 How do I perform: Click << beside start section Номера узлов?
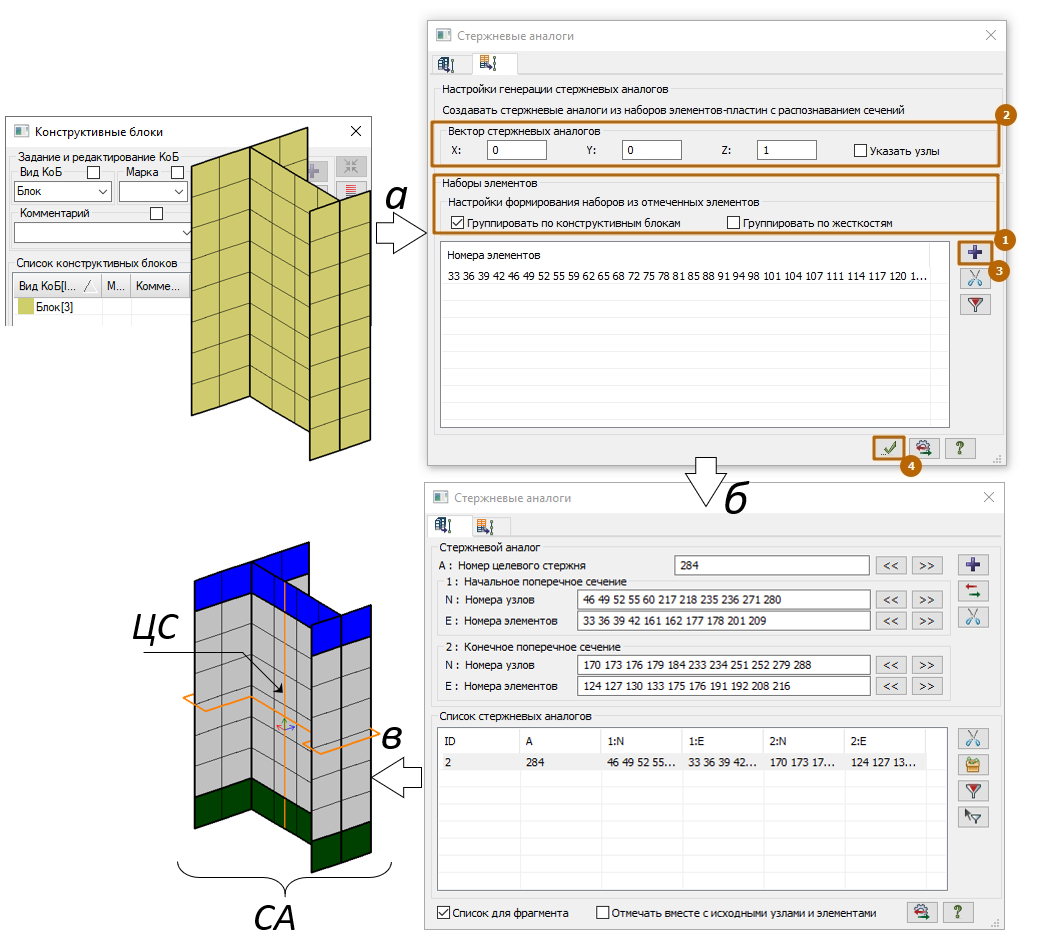coord(891,600)
